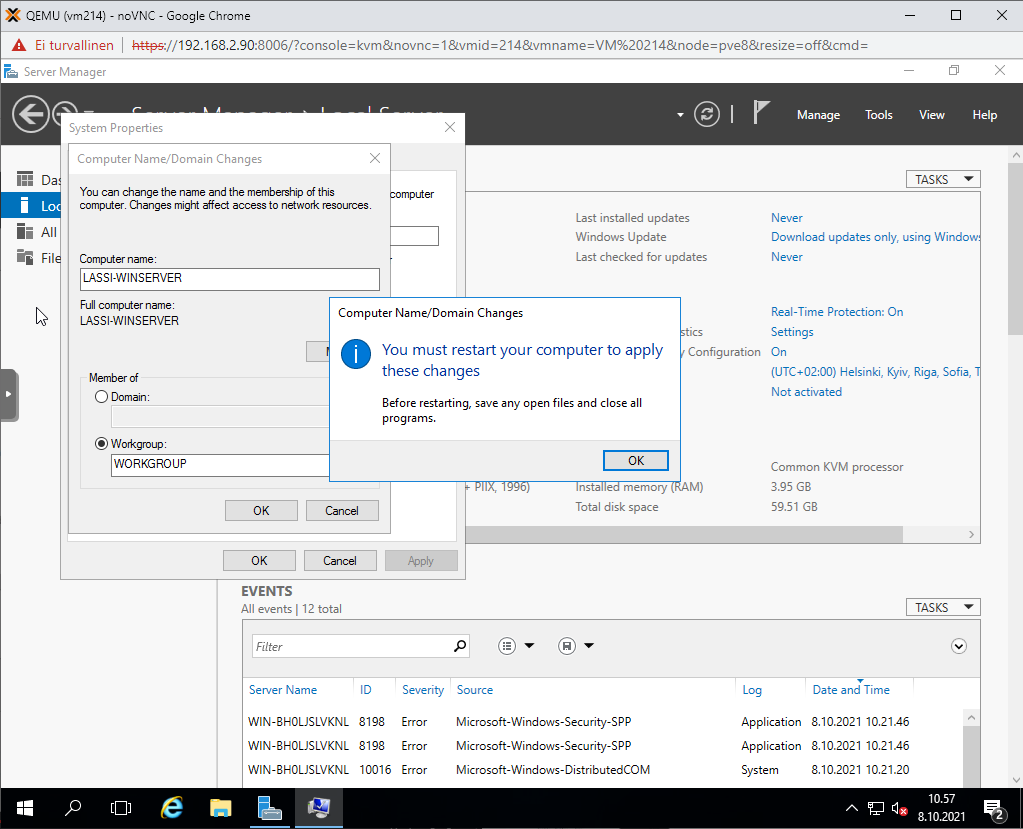This screenshot has height=829, width=1023.
Task: Select the DistributedCOM event 10016 row
Action: tap(603, 770)
